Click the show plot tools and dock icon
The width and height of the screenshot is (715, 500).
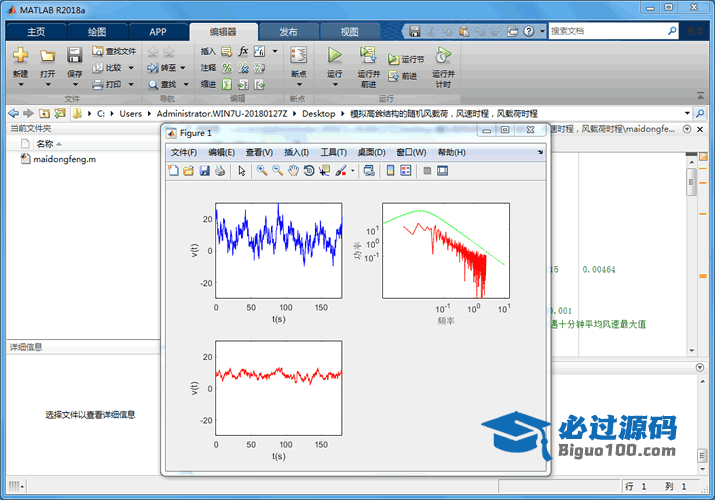pyautogui.click(x=442, y=171)
